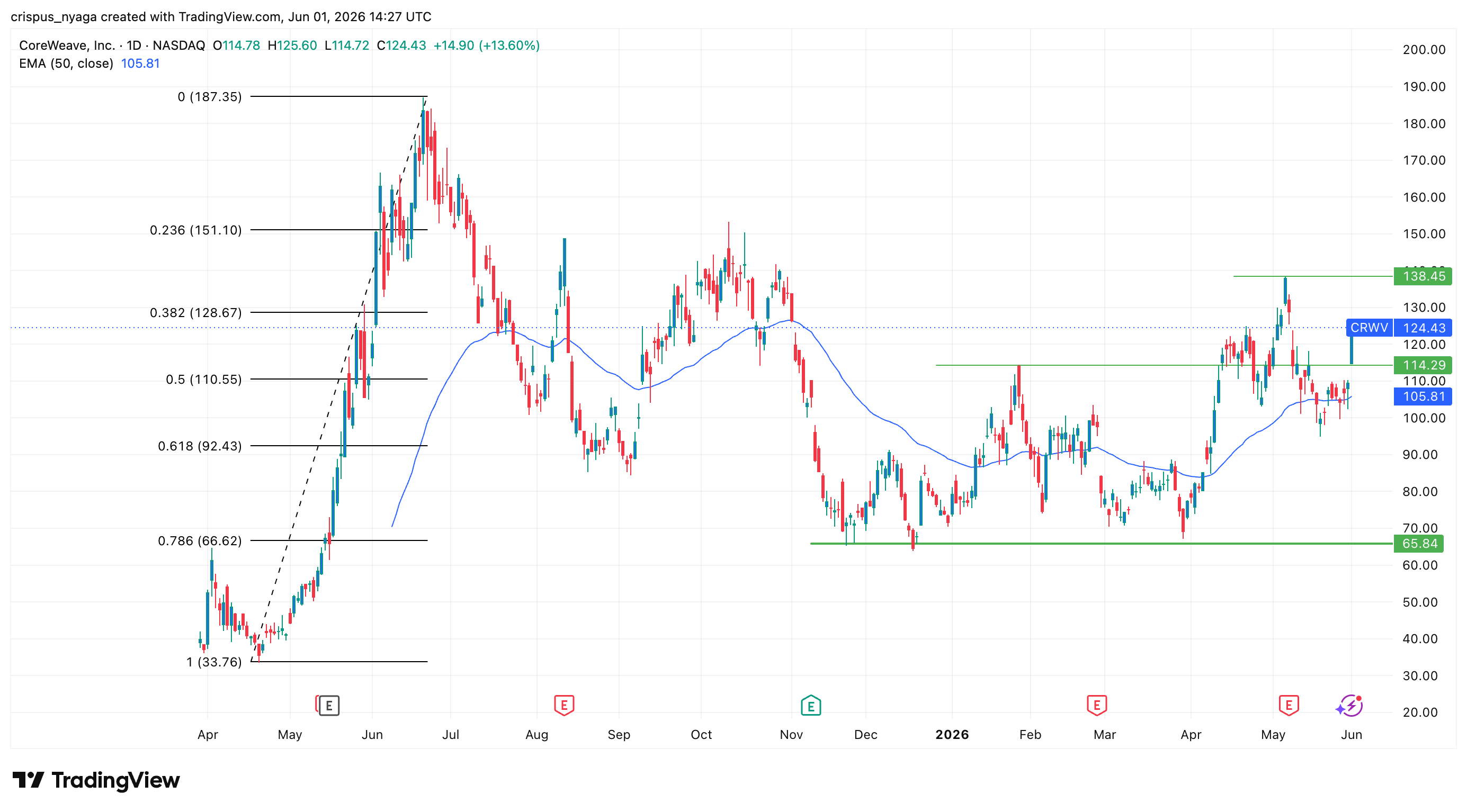The image size is (1467, 812).
Task: Click the Fibonacci label "0.5 (110.55)"
Action: click(204, 380)
